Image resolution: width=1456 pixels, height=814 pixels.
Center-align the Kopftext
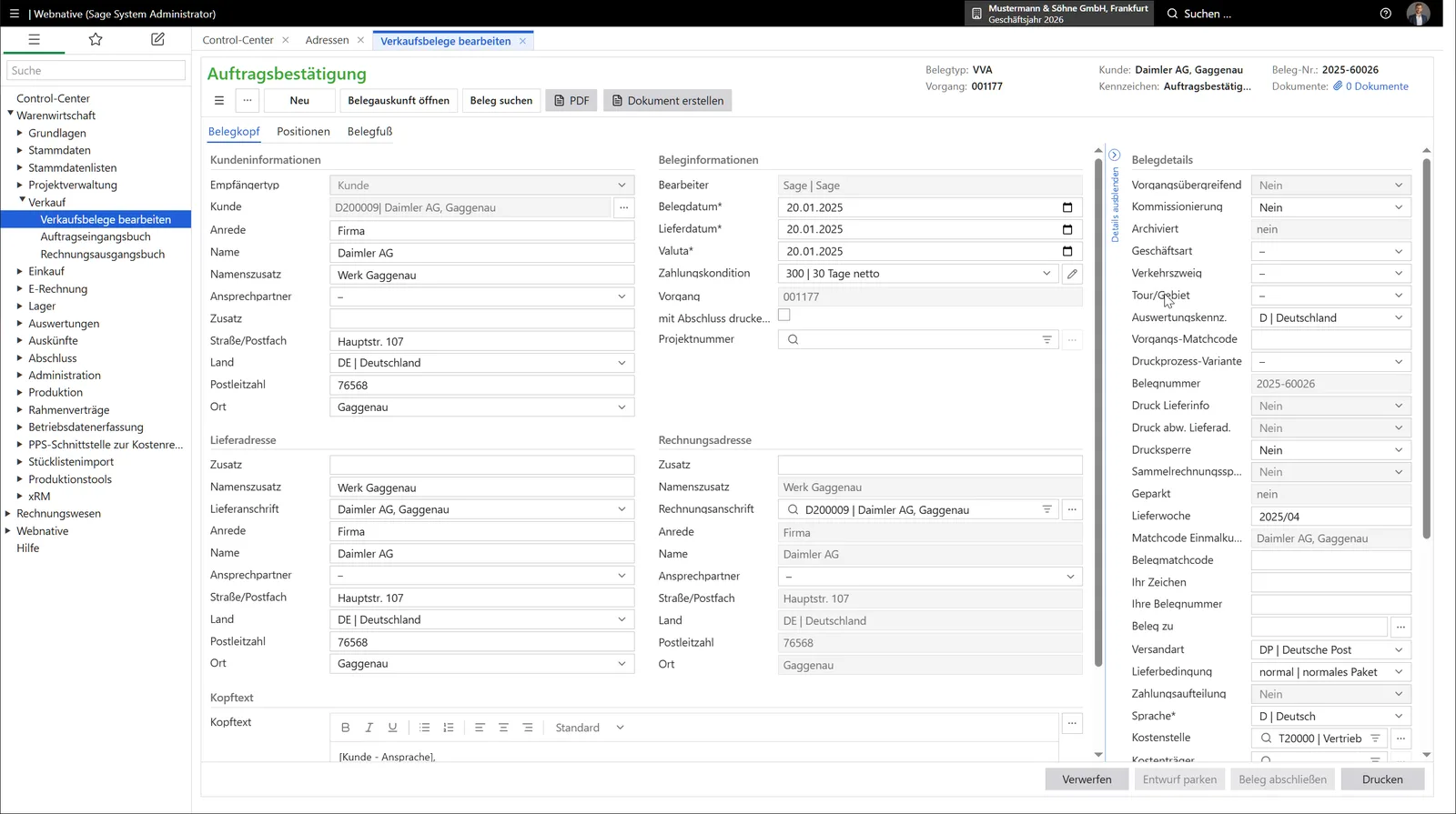click(x=503, y=728)
